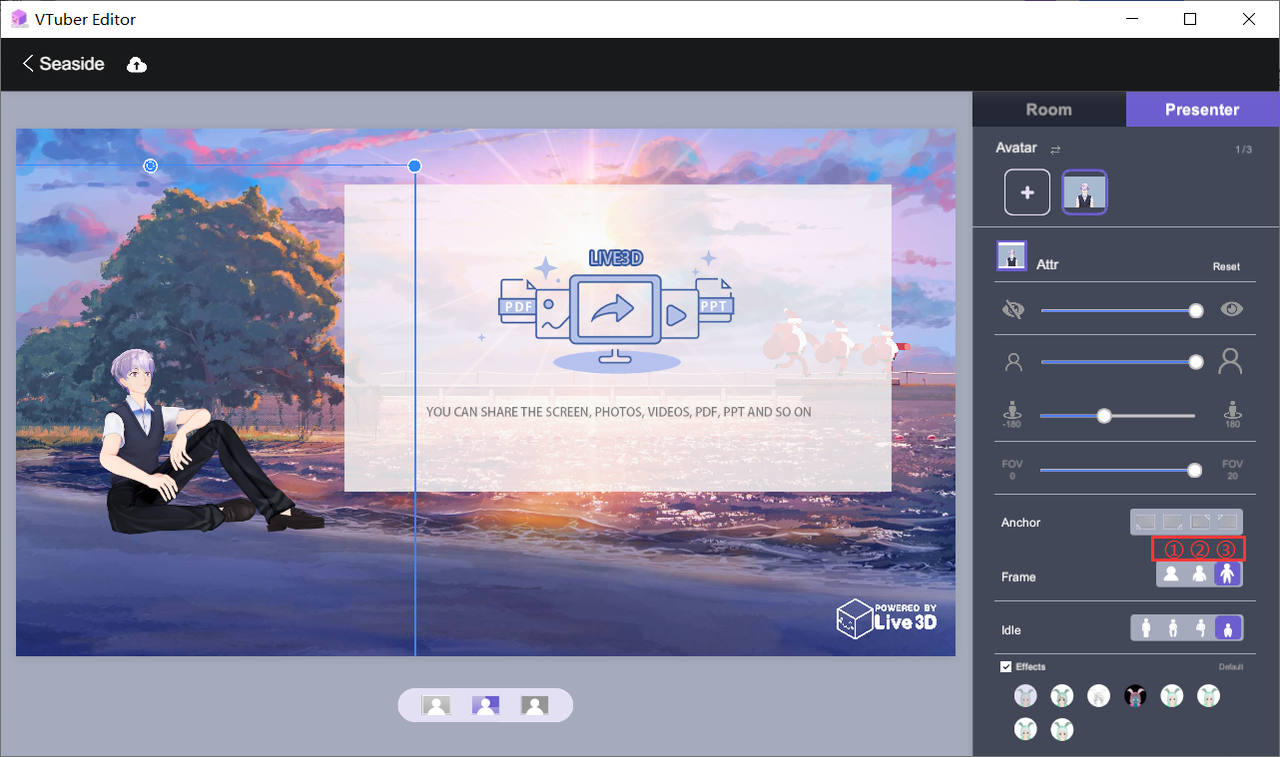Select the selected avatar thumbnail
This screenshot has width=1280, height=757.
point(1084,192)
